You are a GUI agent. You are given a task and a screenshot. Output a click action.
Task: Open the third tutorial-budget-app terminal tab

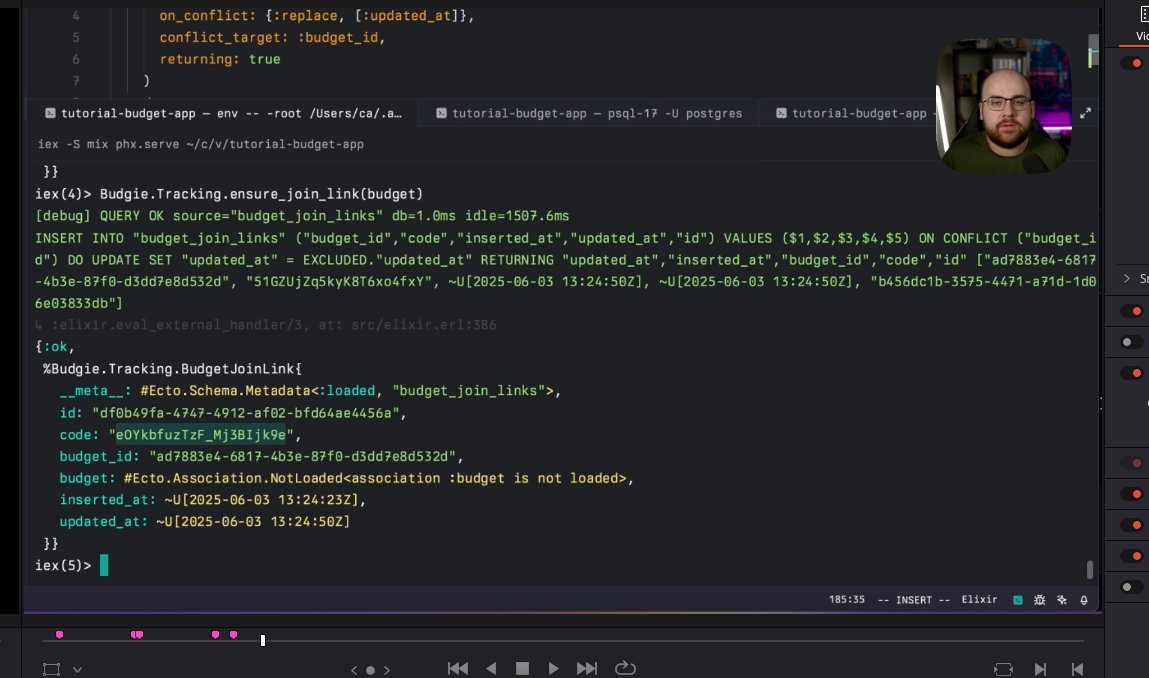(851, 113)
